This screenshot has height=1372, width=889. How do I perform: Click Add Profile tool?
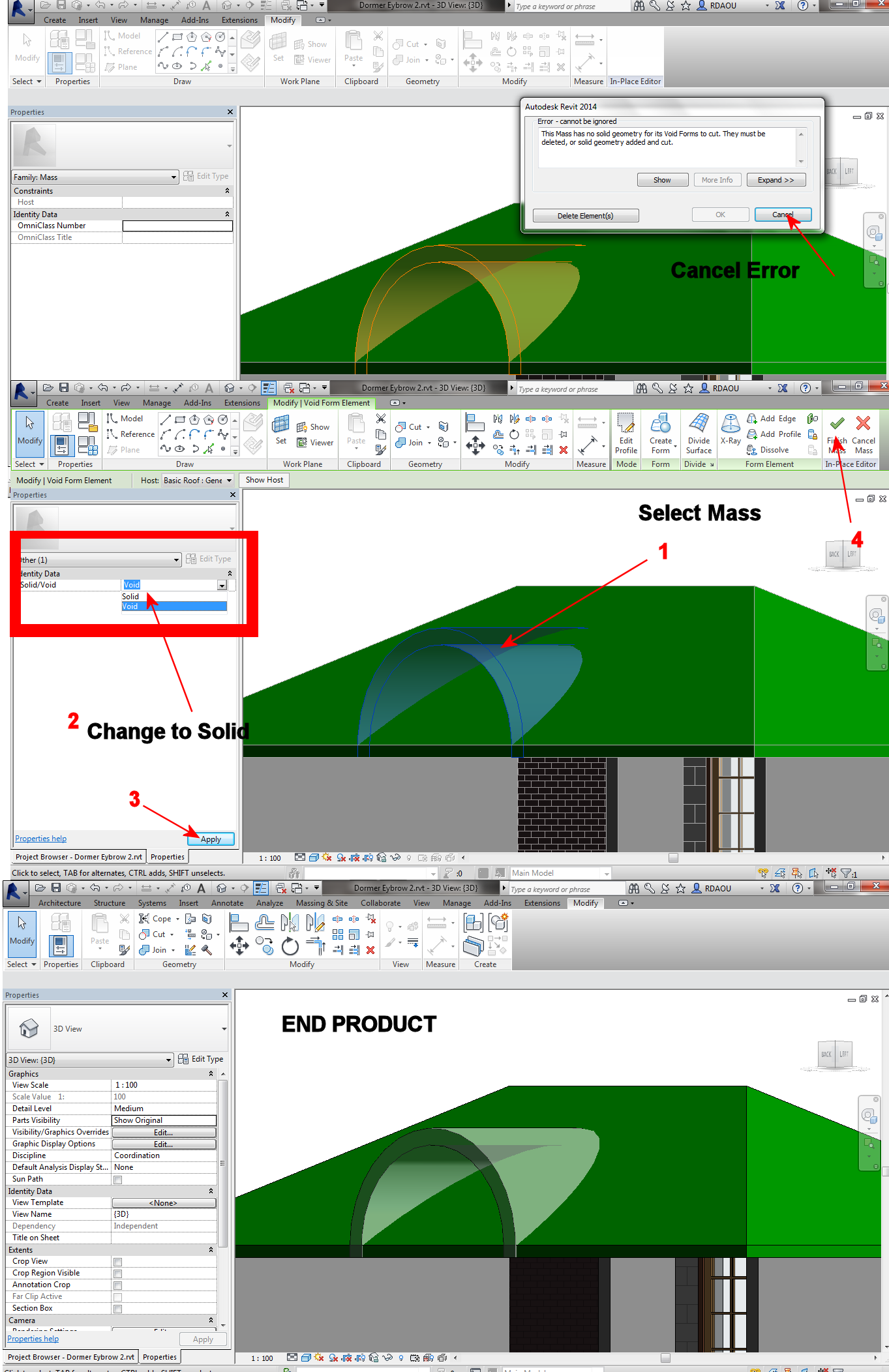[x=774, y=434]
